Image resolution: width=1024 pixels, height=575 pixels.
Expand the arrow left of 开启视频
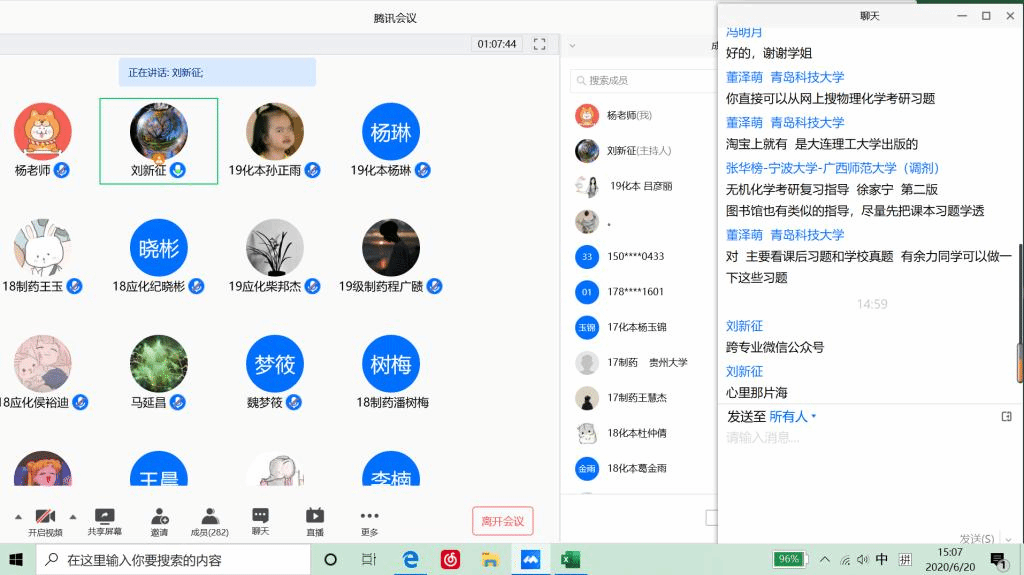pyautogui.click(x=18, y=516)
